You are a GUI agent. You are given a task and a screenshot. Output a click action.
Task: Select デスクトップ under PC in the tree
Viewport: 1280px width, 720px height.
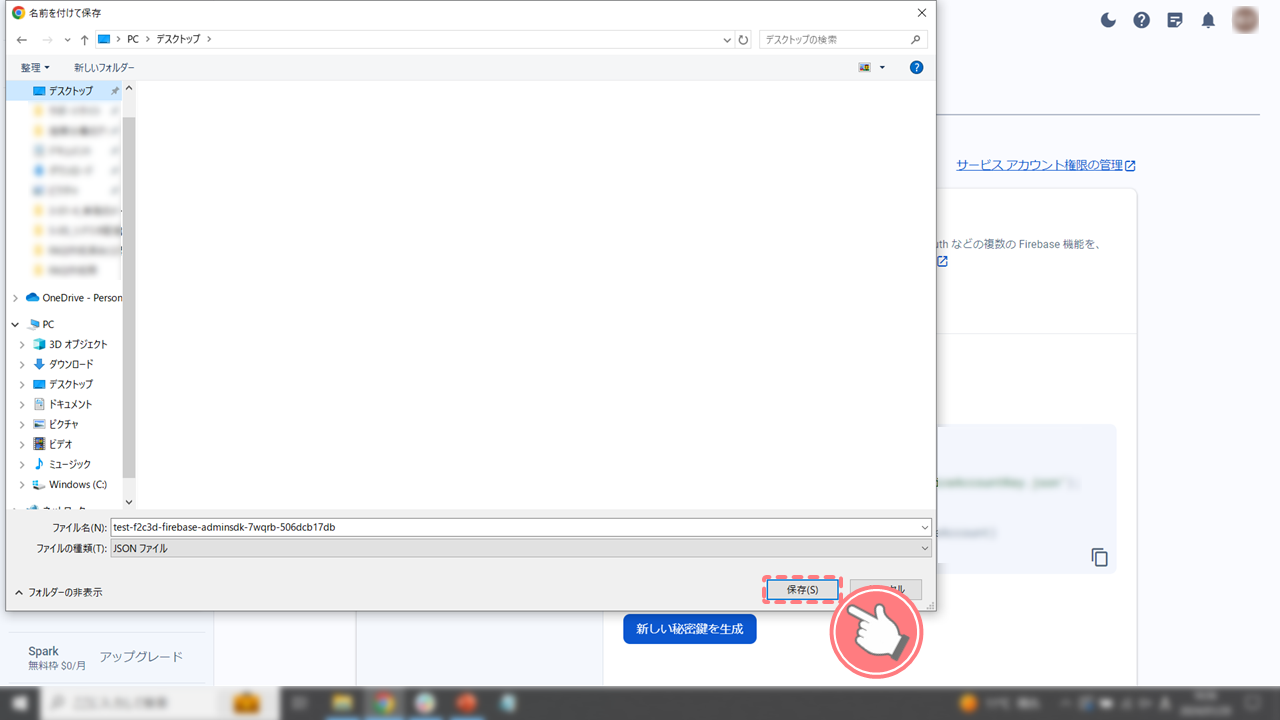(x=63, y=384)
